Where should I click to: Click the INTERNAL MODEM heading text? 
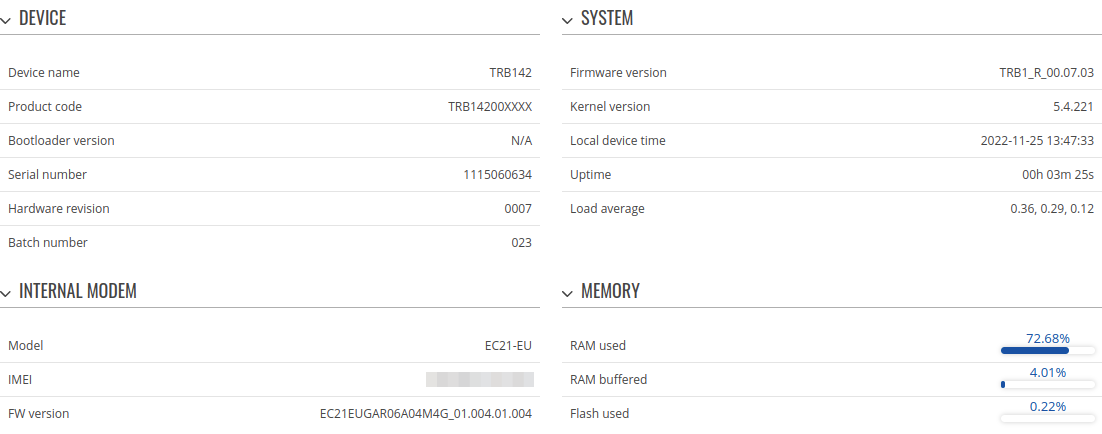[77, 292]
